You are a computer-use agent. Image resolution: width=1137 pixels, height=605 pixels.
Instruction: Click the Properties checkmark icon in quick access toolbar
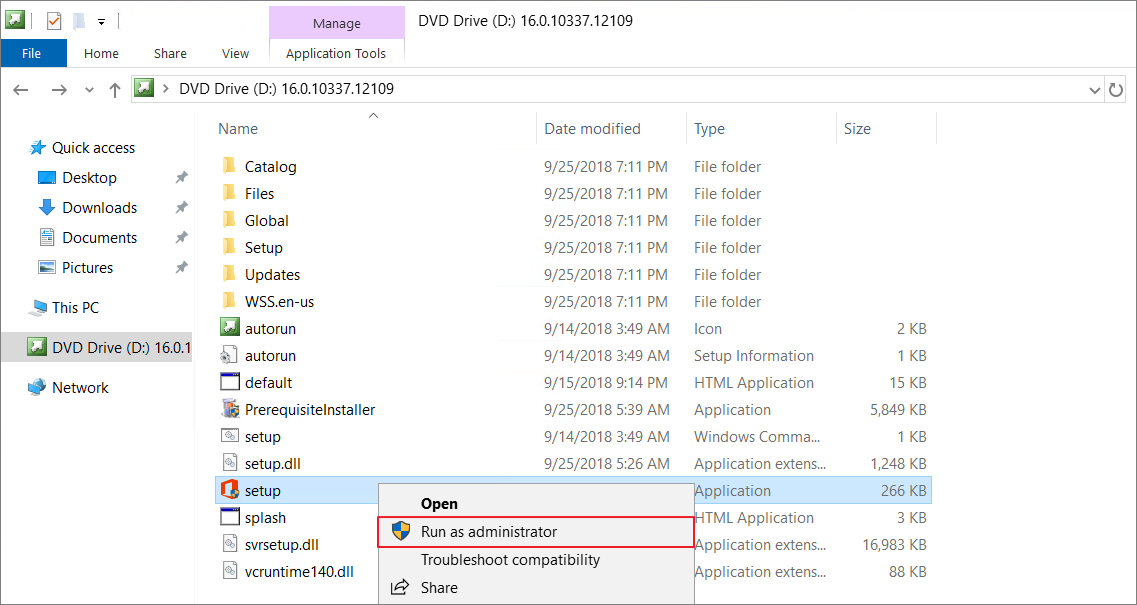pos(54,21)
